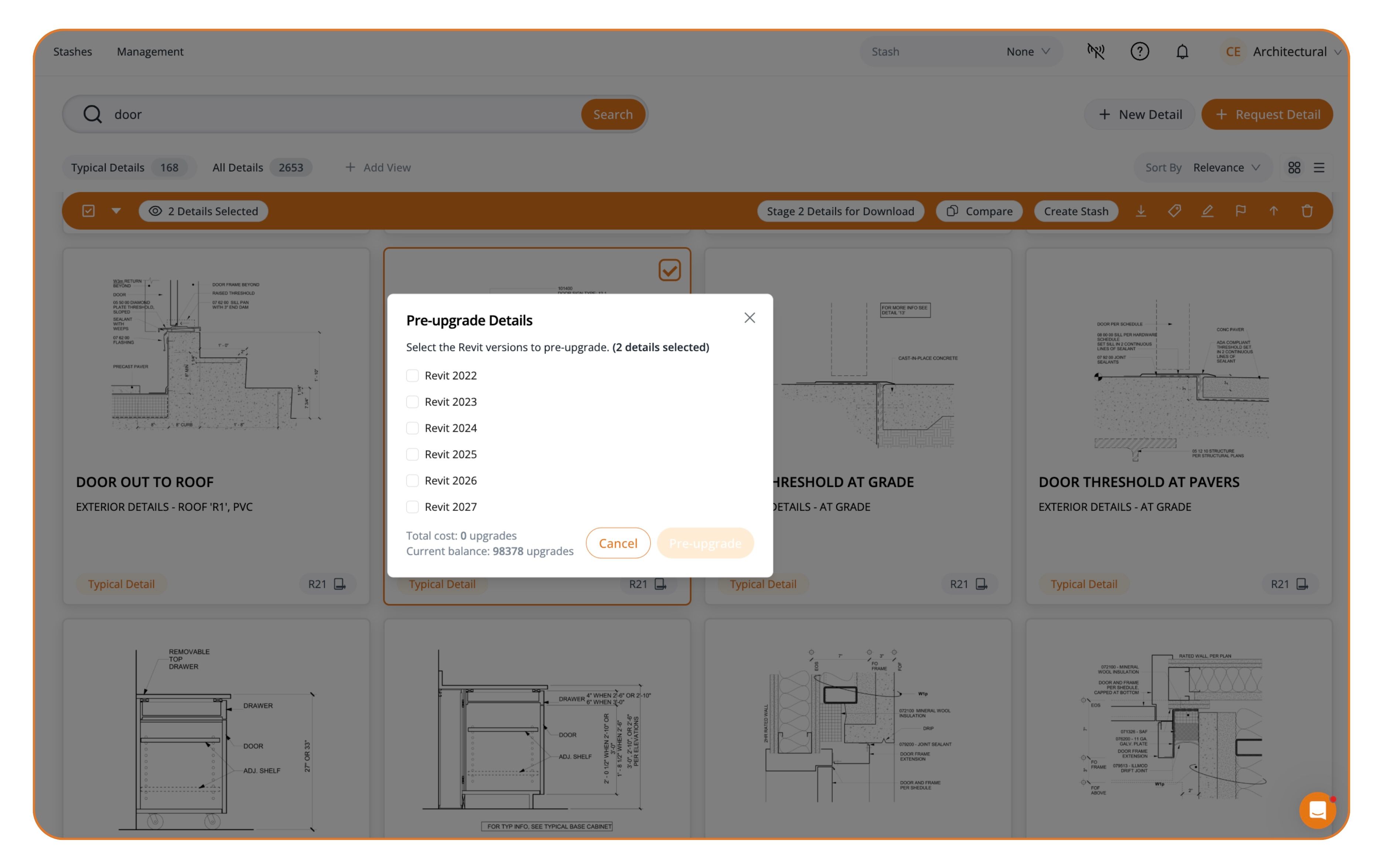Focus the search field containing door
1383x868 pixels.
[x=345, y=114]
